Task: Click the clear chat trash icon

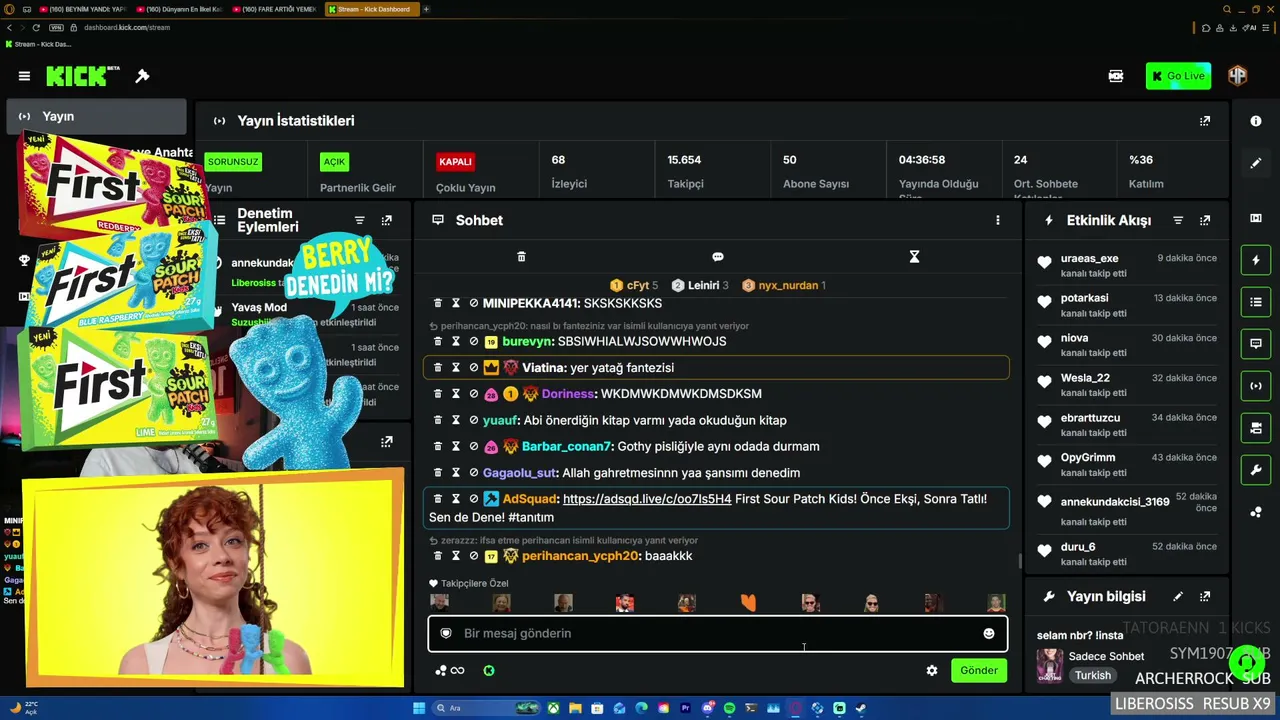Action: [521, 257]
